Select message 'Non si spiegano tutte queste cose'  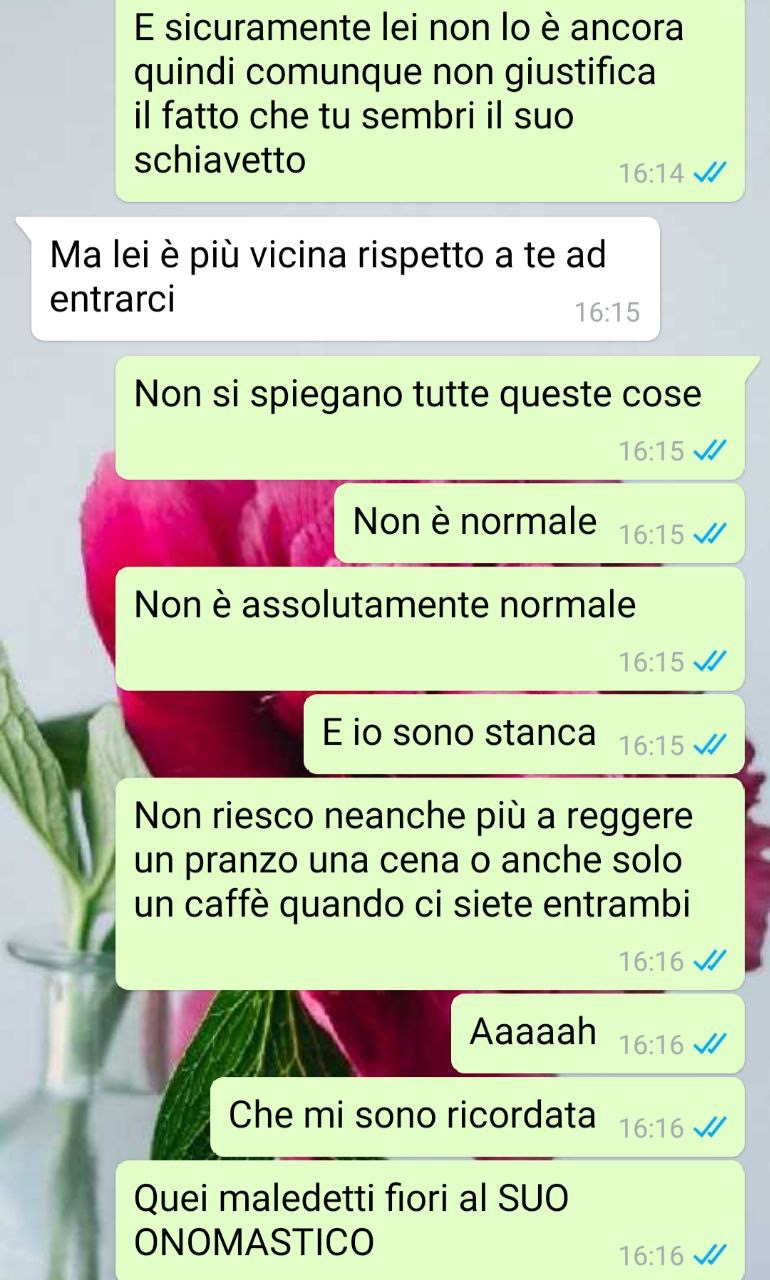pos(430,418)
